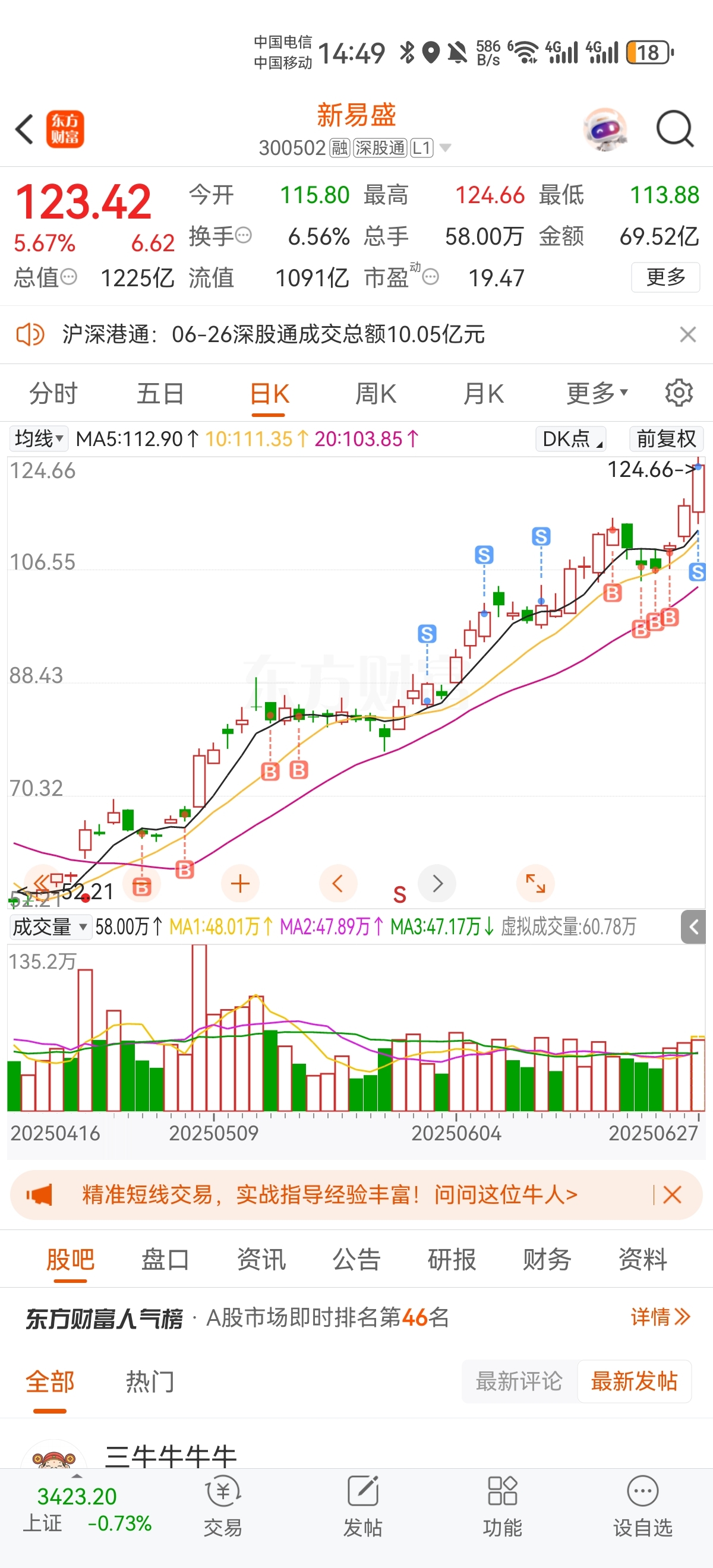Tap the 上证 3423.20 index ticker
Viewport: 713px width, 1568px height.
point(88,1510)
